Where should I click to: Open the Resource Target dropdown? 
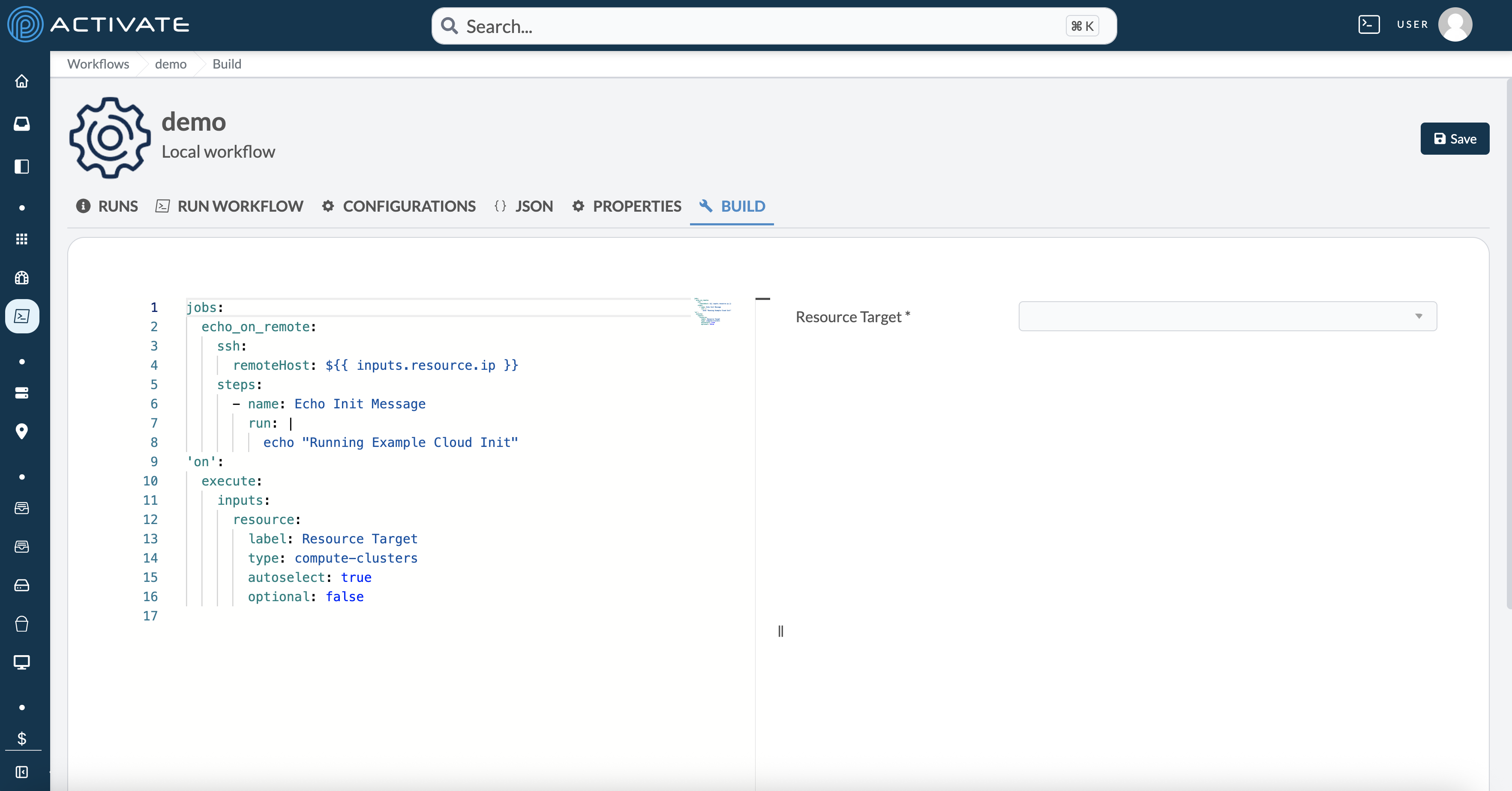click(1227, 316)
